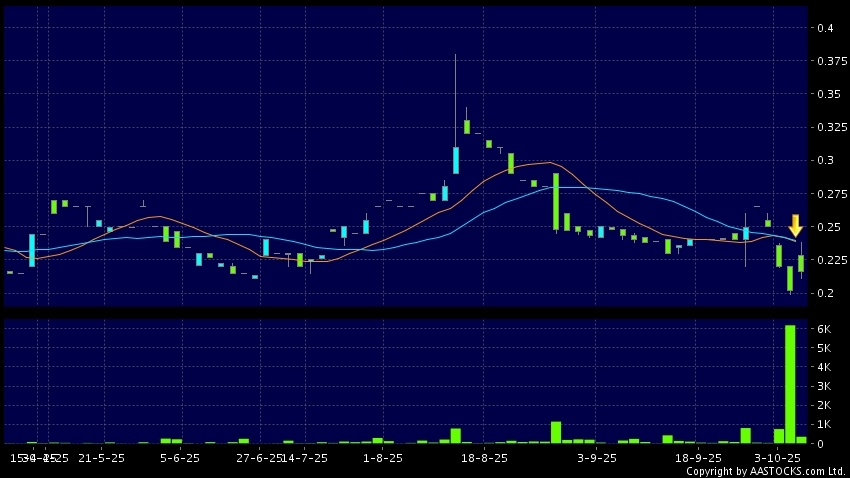
Task: Click the AASTOCKS copyright text
Action: [765, 471]
